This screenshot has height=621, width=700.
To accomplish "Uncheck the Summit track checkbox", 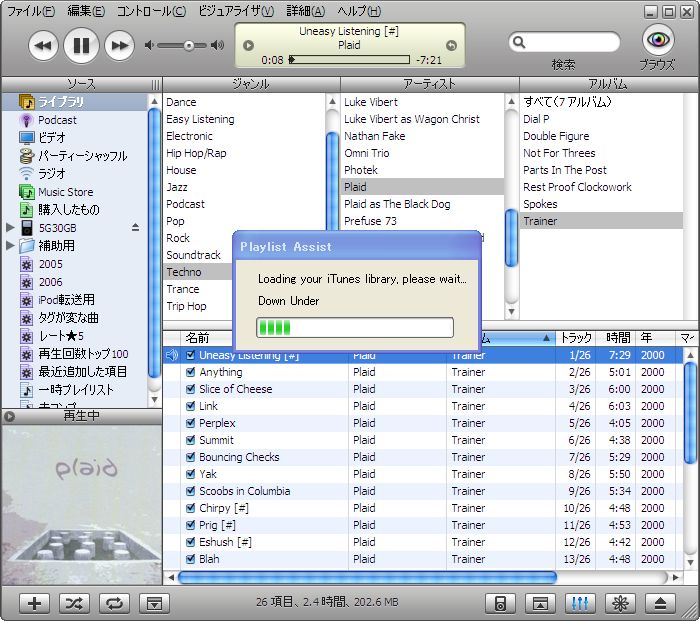I will [x=190, y=440].
